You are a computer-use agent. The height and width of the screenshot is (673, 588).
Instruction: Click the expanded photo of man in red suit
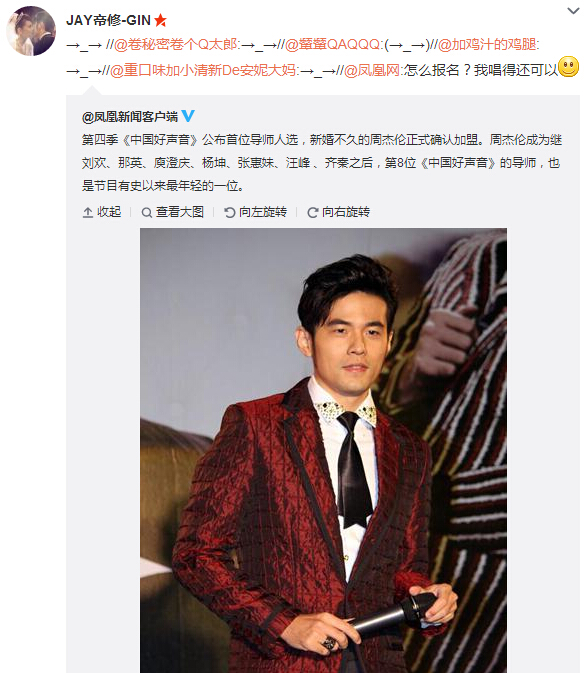click(x=323, y=450)
